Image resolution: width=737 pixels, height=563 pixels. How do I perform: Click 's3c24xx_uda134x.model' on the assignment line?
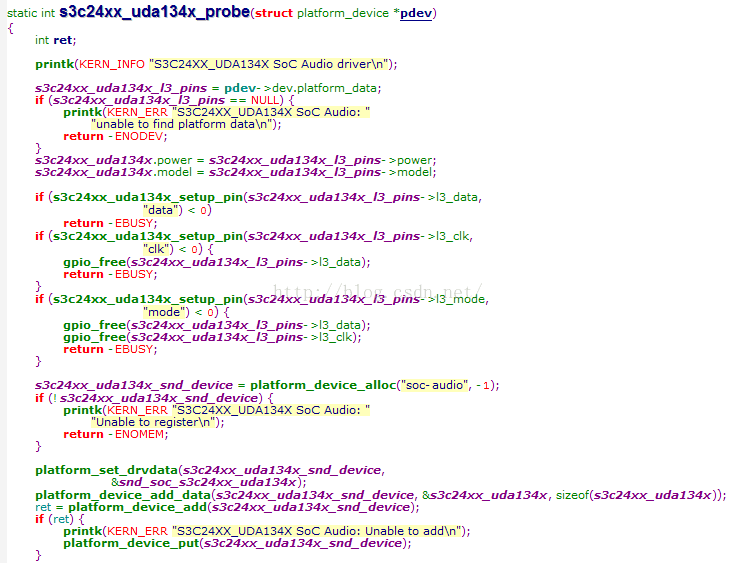tap(113, 172)
